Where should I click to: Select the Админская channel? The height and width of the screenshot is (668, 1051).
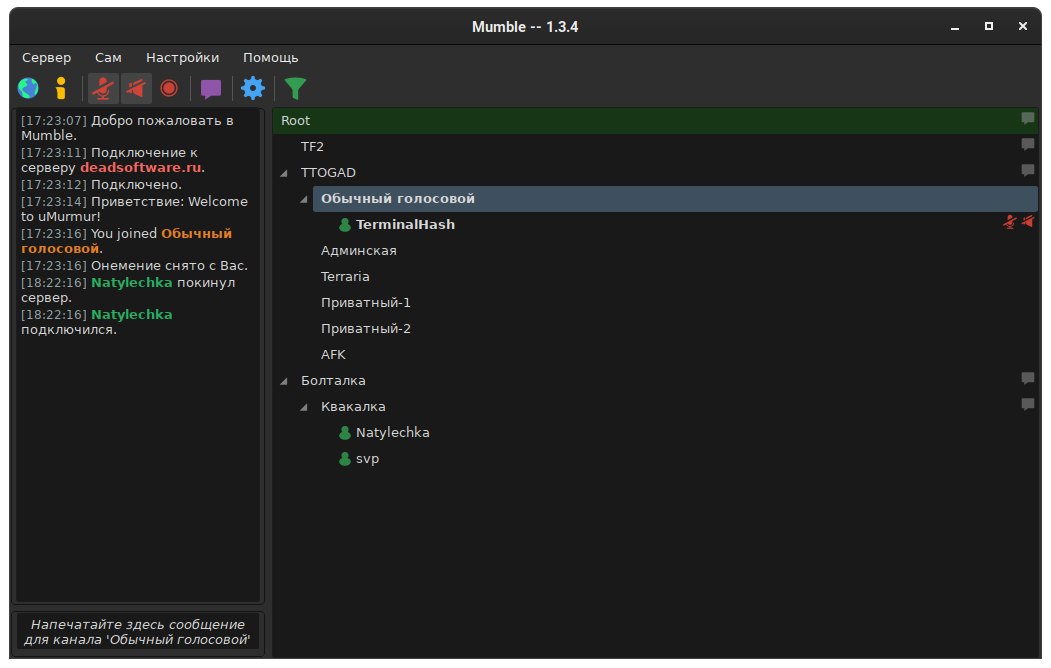tap(359, 251)
